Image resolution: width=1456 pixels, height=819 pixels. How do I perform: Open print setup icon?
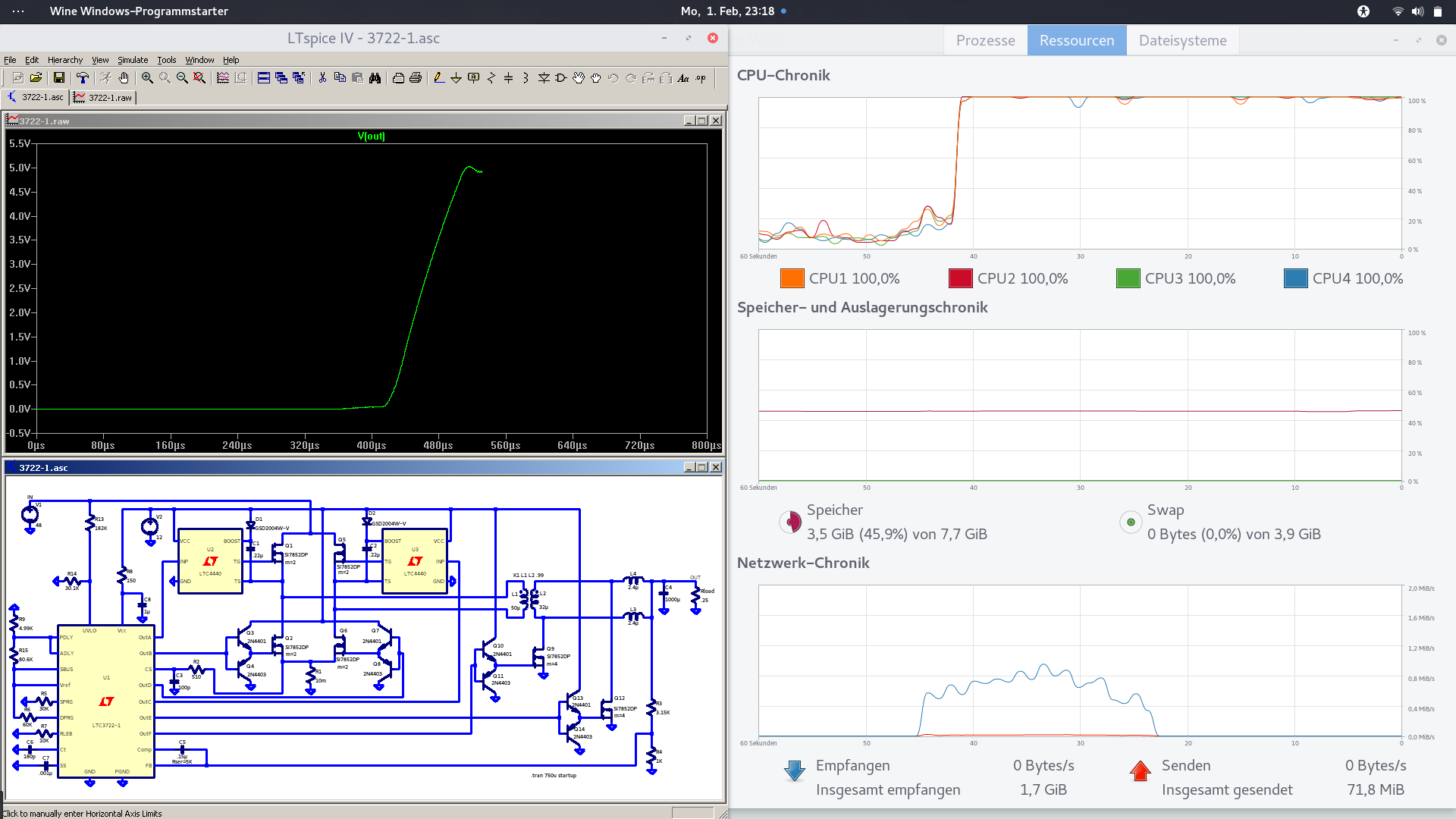(398, 78)
